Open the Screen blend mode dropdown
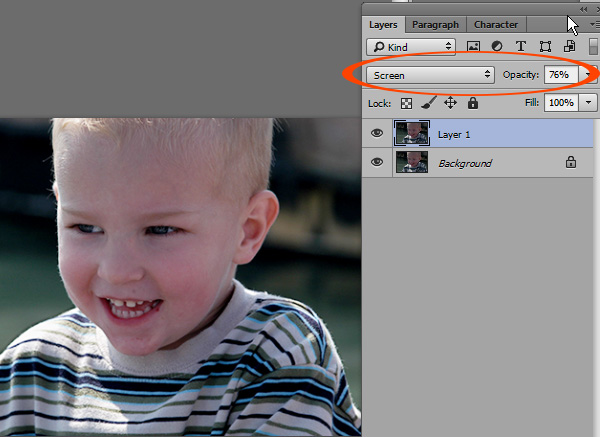This screenshot has width=600, height=437. coord(430,75)
